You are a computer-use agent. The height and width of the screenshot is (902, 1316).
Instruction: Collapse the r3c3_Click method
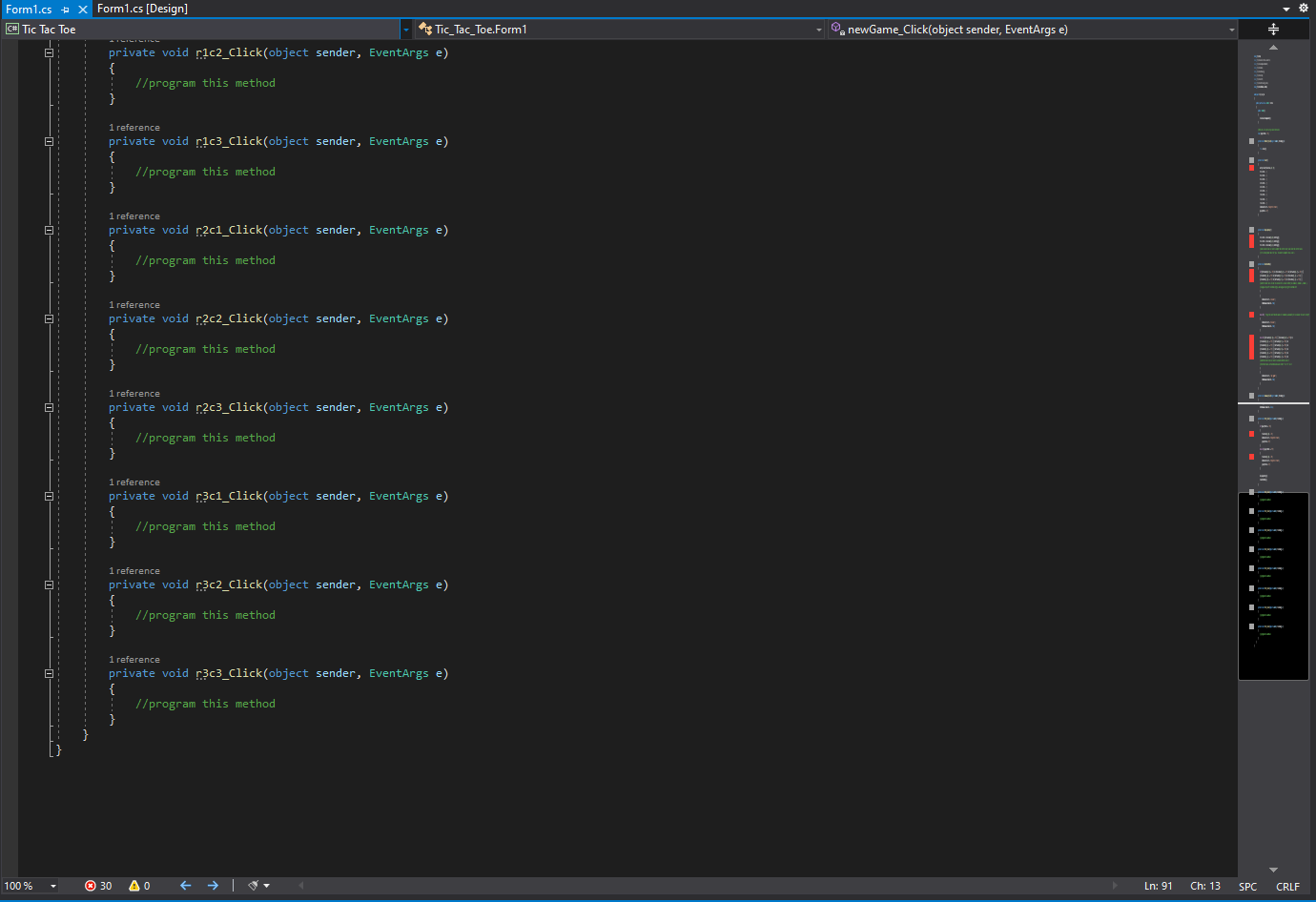[x=49, y=673]
